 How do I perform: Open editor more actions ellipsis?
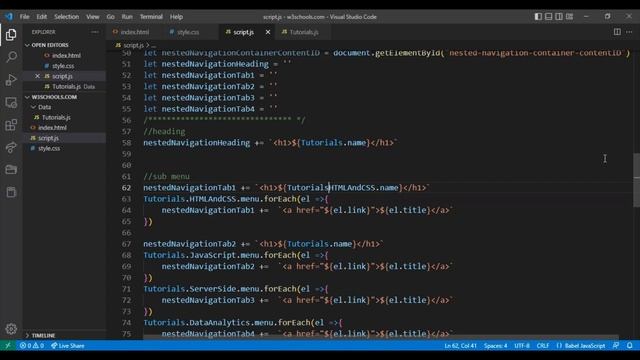pos(629,32)
